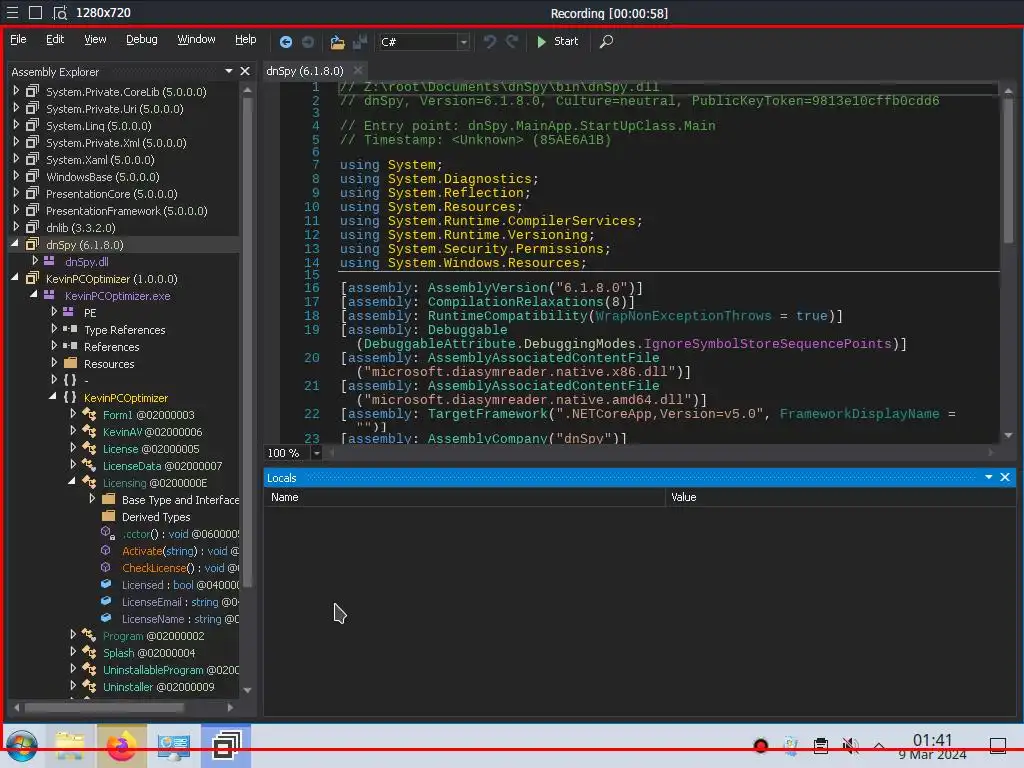This screenshot has height=768, width=1024.
Task: Click the Form1 class icon
Action: tap(89, 414)
